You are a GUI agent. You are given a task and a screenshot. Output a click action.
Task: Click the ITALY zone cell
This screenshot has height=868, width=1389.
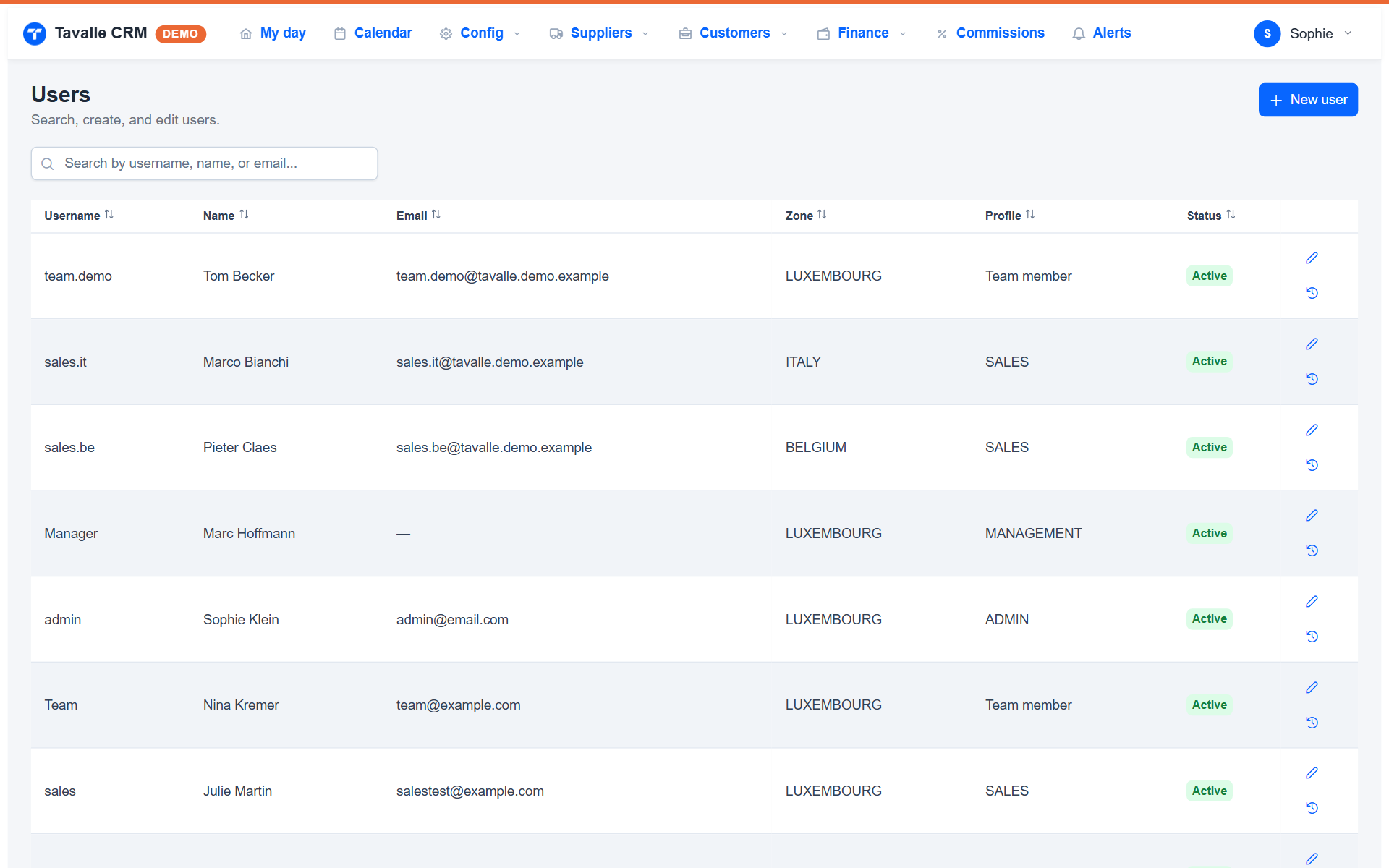pos(803,362)
